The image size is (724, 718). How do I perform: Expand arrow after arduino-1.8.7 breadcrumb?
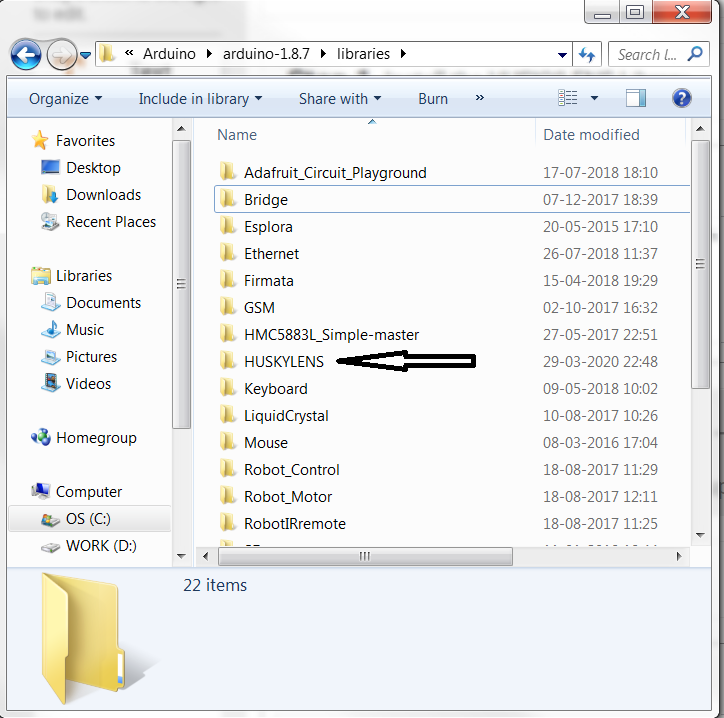[x=323, y=54]
